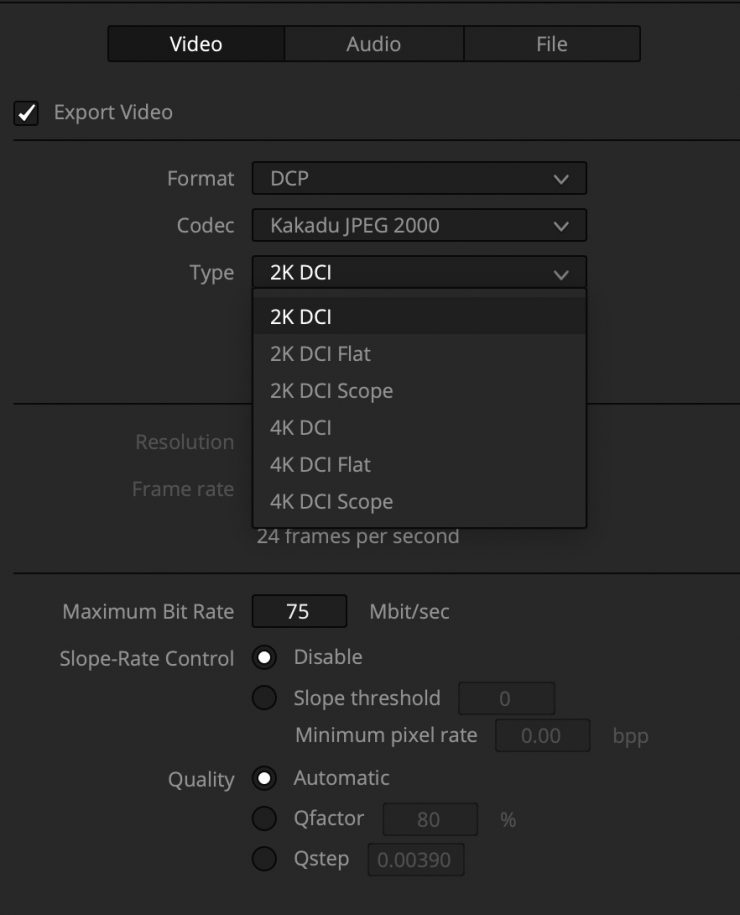The width and height of the screenshot is (740, 915).
Task: Enable the Slope threshold radio button
Action: click(x=265, y=698)
